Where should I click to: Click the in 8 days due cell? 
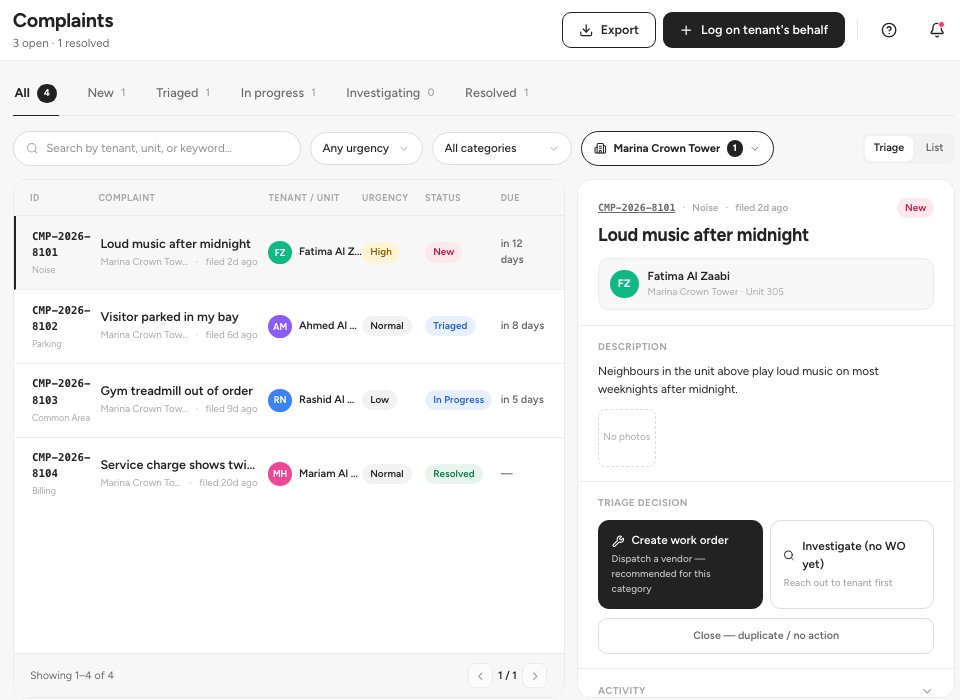pyautogui.click(x=522, y=326)
